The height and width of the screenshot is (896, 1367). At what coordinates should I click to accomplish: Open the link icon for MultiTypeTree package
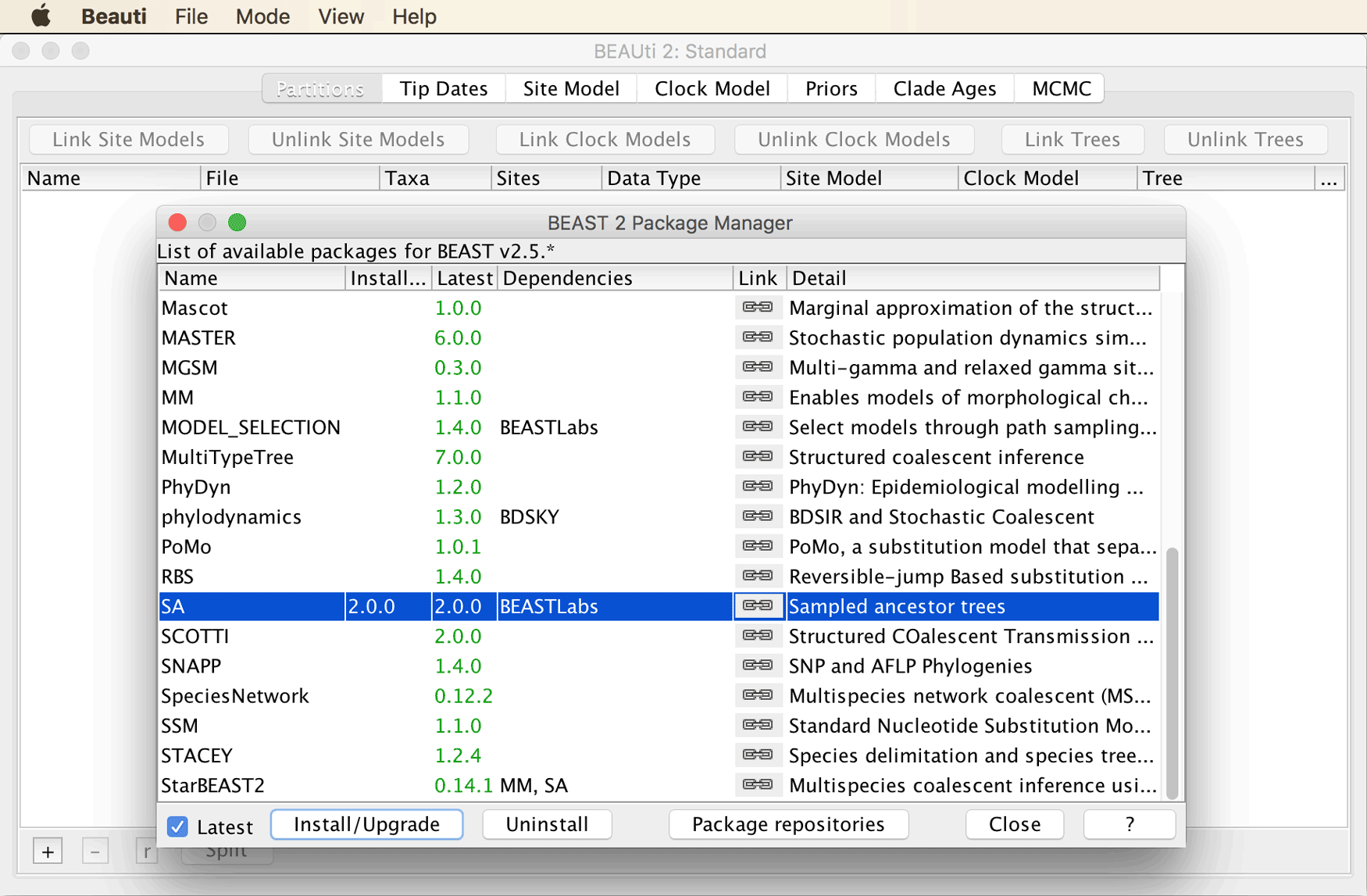(x=758, y=456)
